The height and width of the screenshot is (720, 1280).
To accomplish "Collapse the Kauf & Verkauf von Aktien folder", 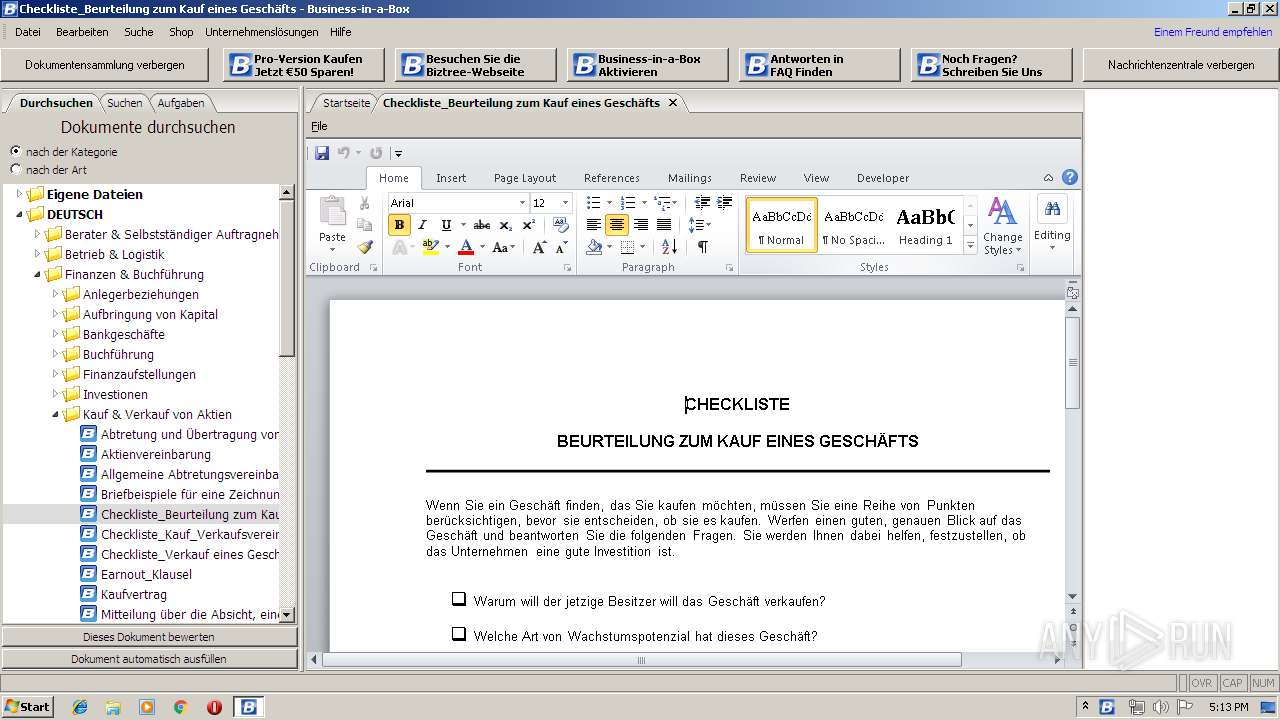I will (55, 414).
